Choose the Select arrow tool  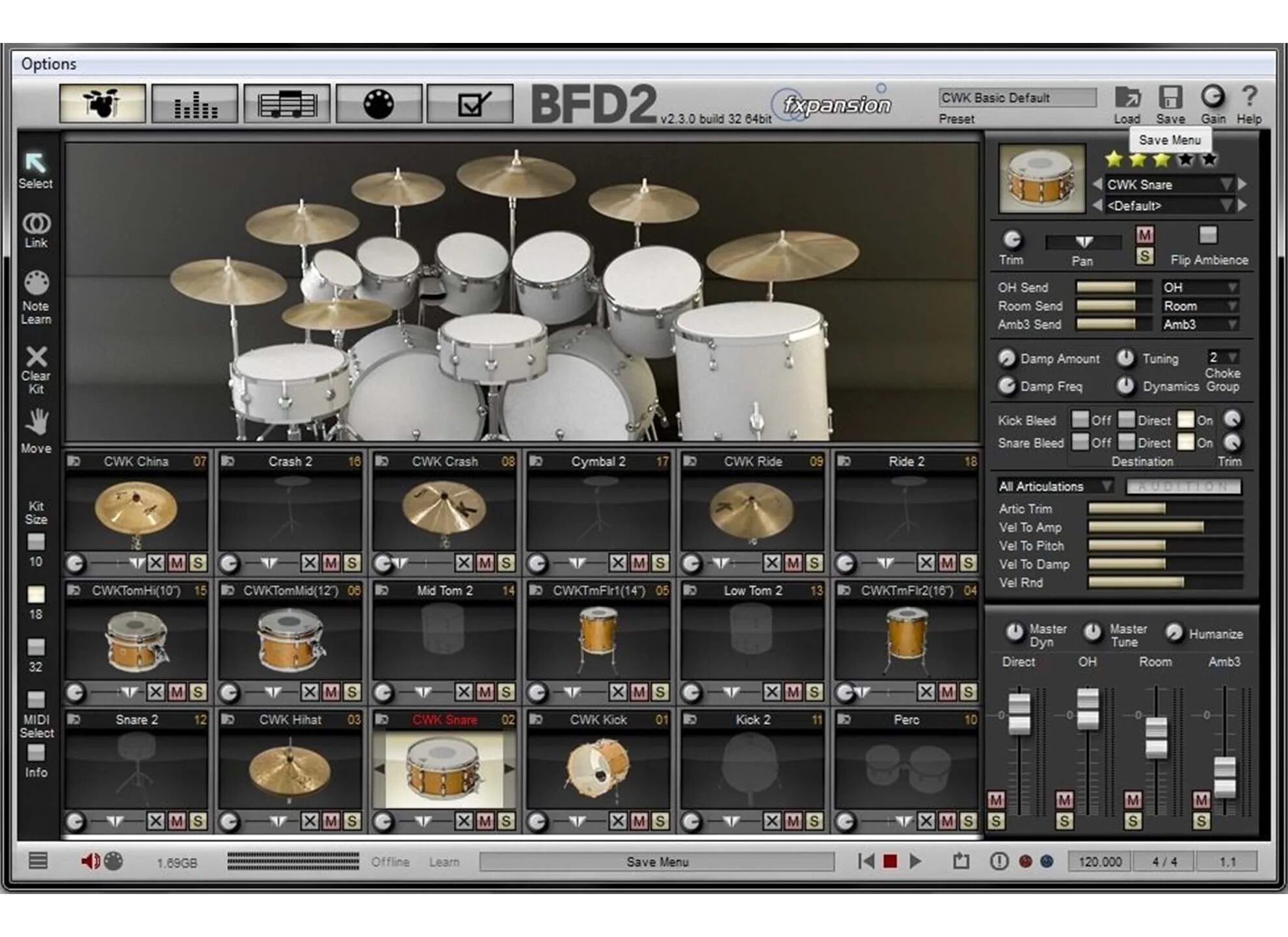[x=35, y=163]
